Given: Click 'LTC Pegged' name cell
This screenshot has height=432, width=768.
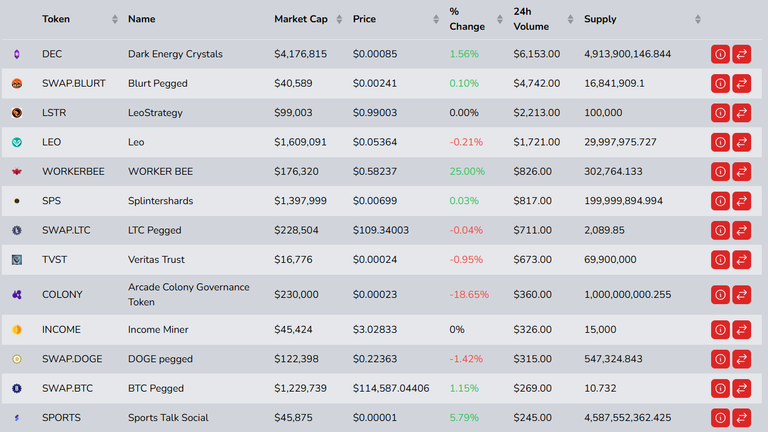Looking at the screenshot, I should pos(154,230).
